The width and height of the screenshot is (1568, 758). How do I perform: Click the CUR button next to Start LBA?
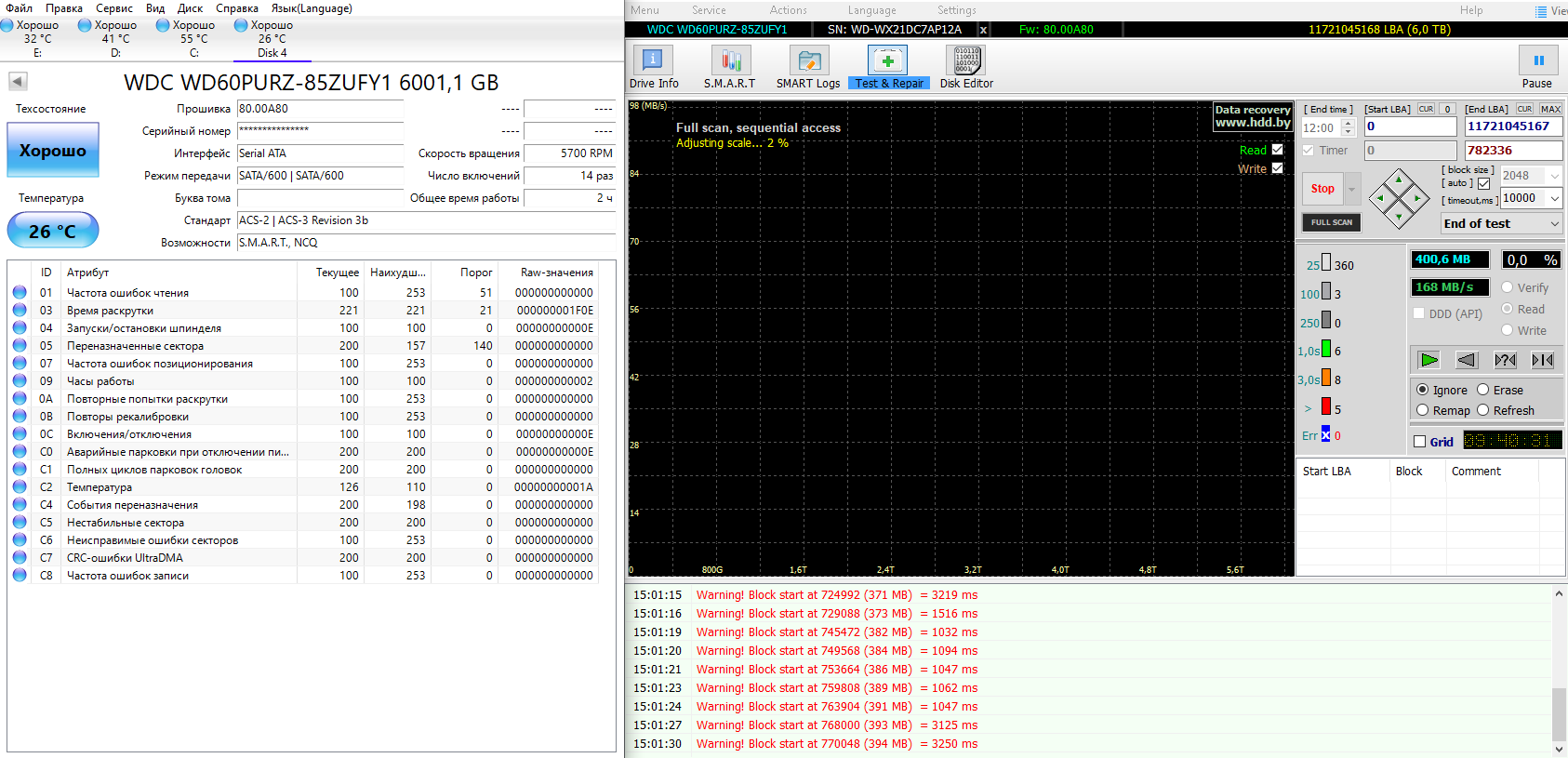[1426, 109]
